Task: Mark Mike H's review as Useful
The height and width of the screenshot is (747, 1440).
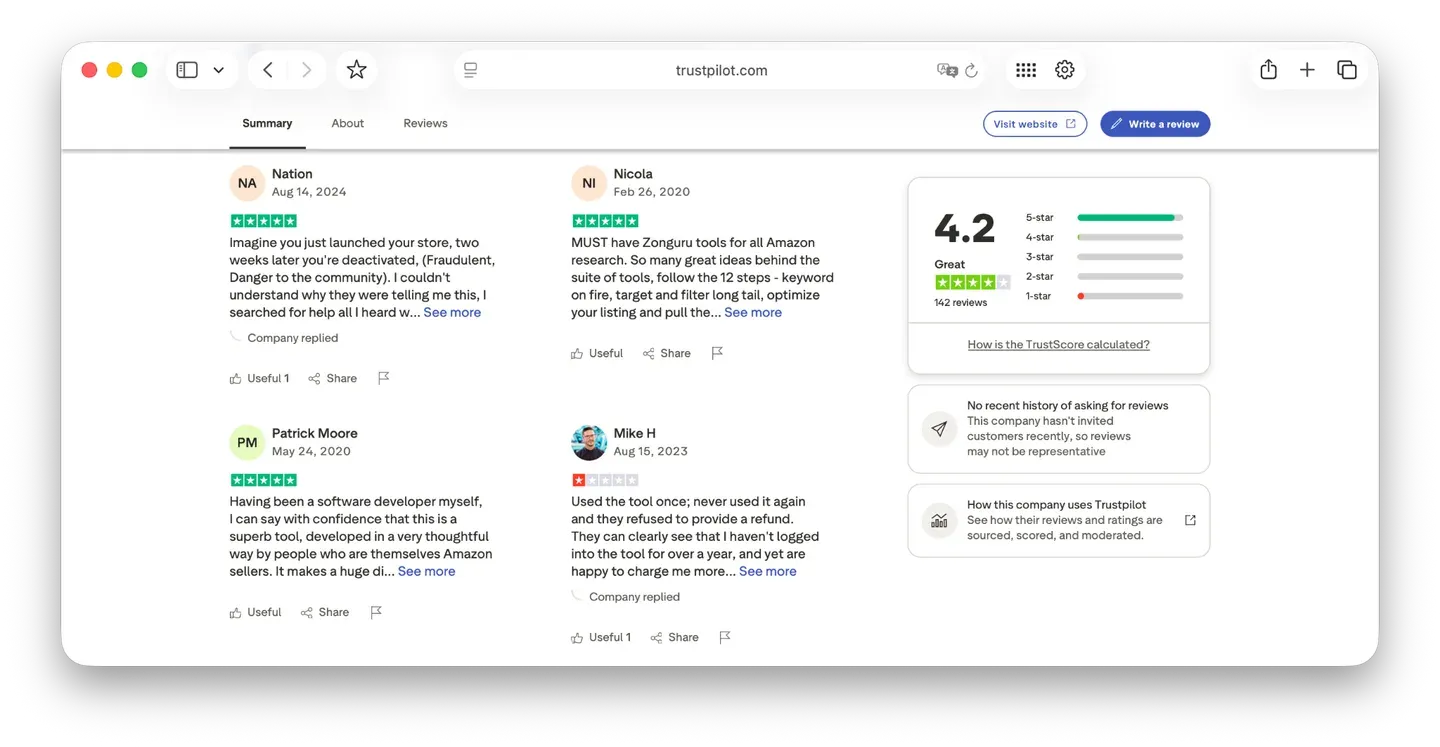Action: point(601,637)
